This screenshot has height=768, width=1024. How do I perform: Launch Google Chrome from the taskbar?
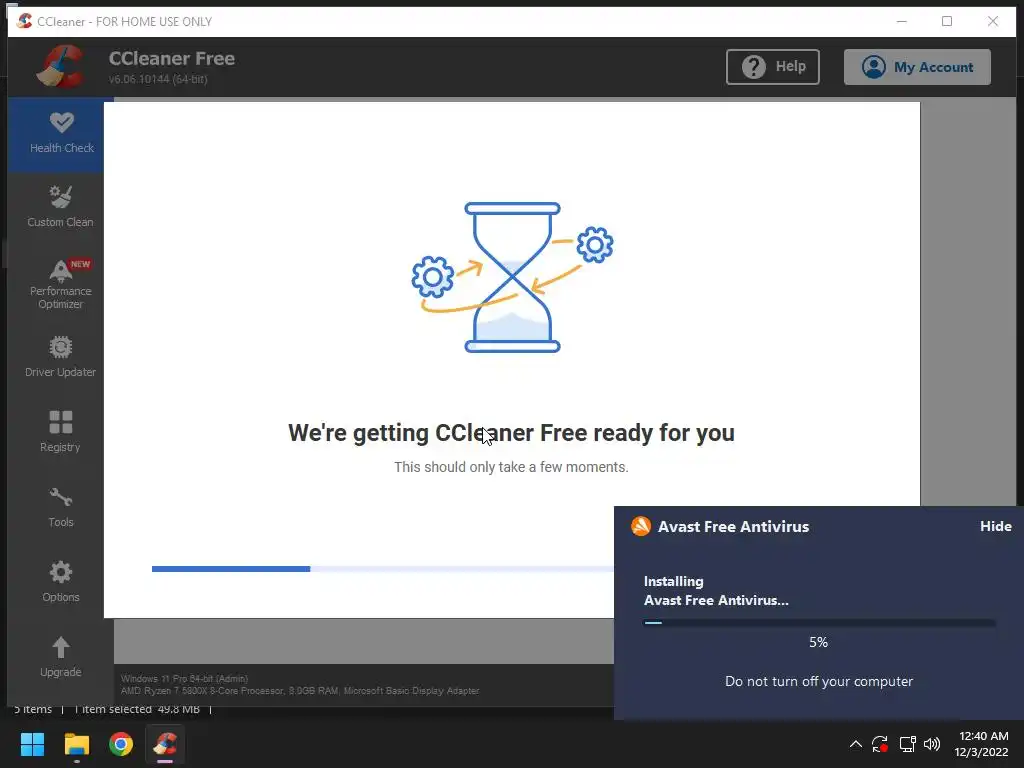point(121,744)
